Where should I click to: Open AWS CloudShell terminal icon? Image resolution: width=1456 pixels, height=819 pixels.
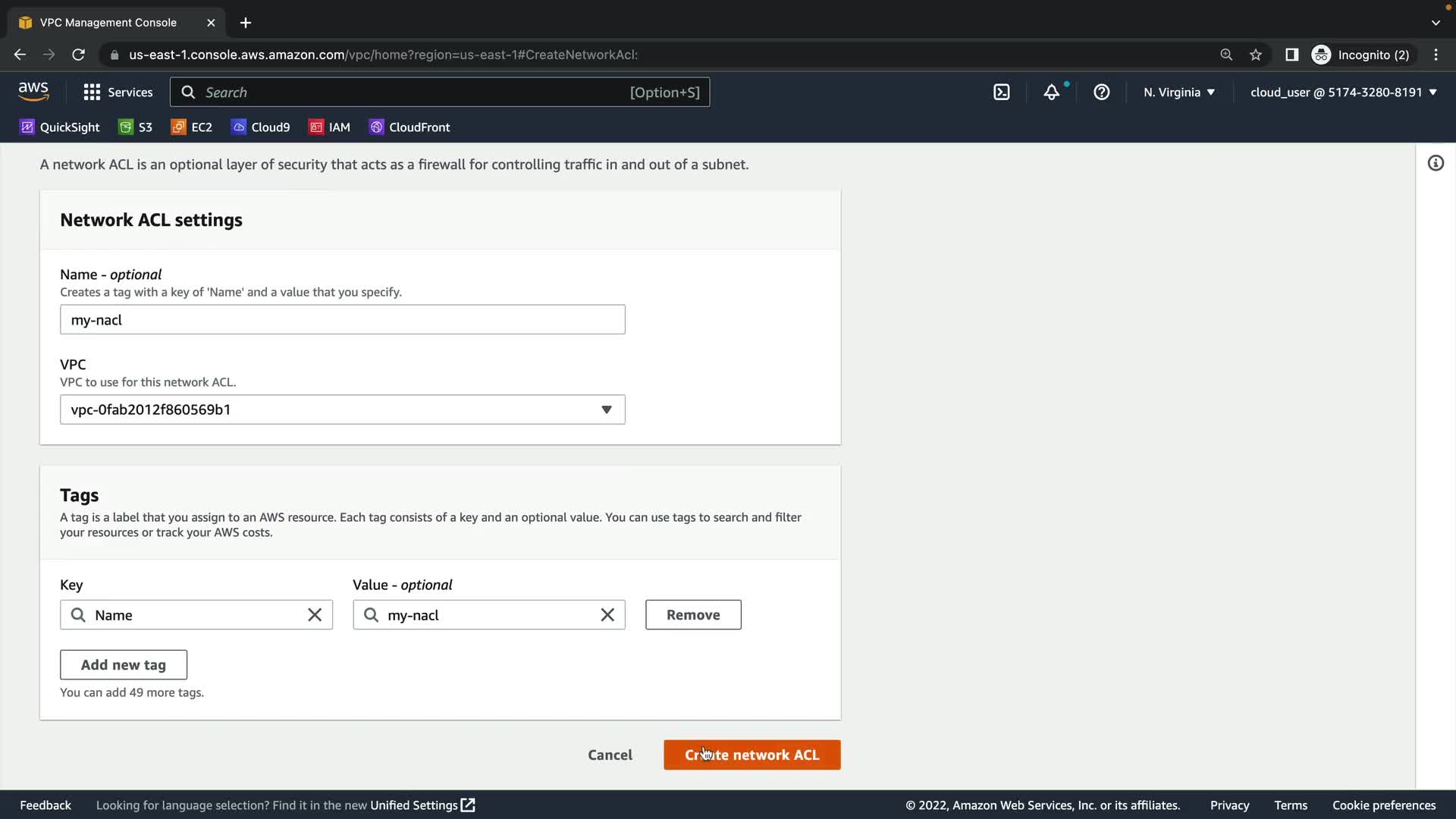click(x=1001, y=93)
